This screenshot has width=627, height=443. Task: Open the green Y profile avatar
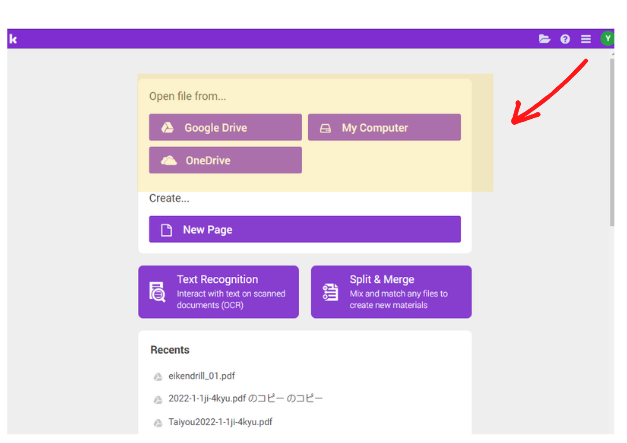click(607, 38)
